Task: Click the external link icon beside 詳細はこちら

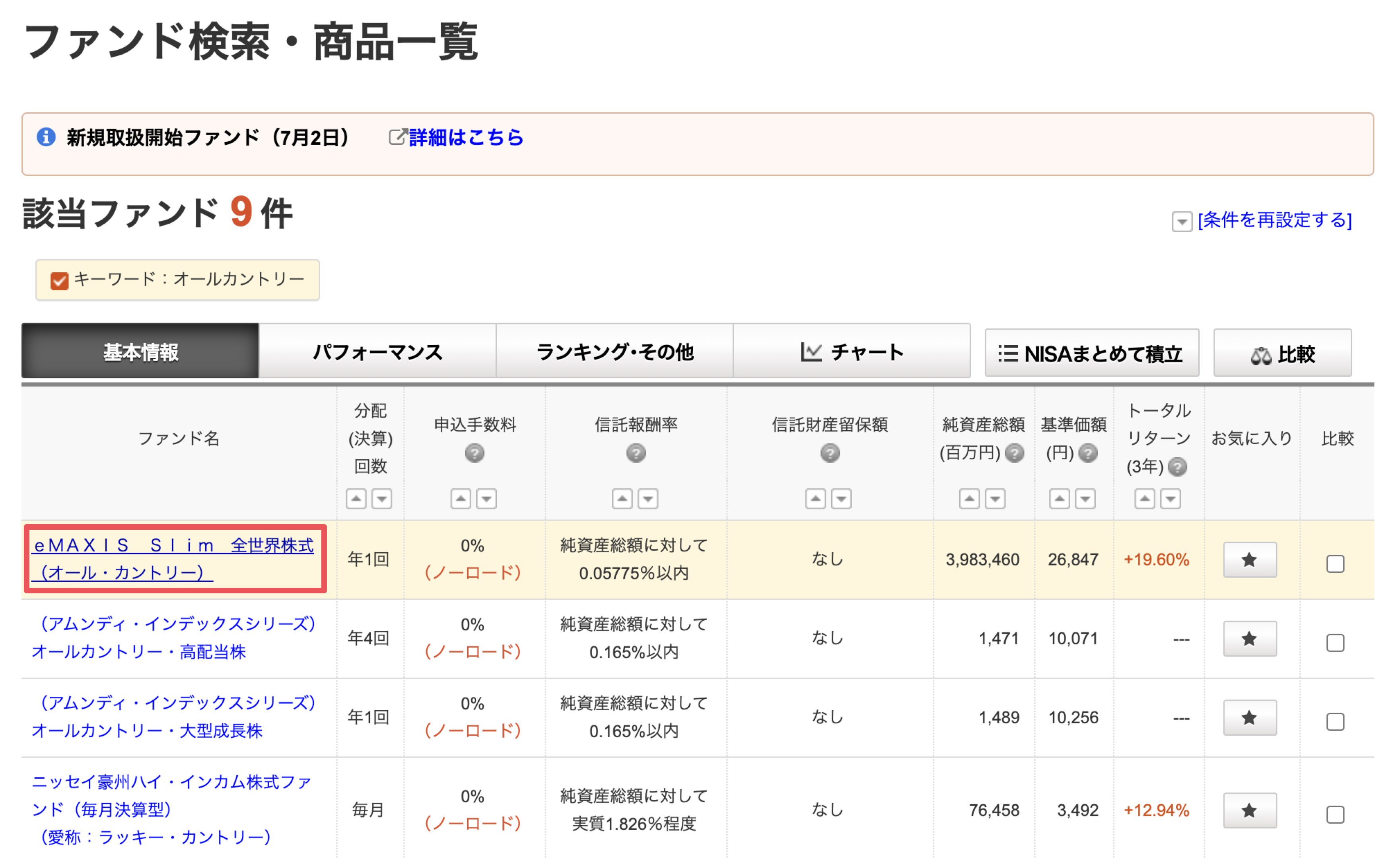Action: [398, 137]
